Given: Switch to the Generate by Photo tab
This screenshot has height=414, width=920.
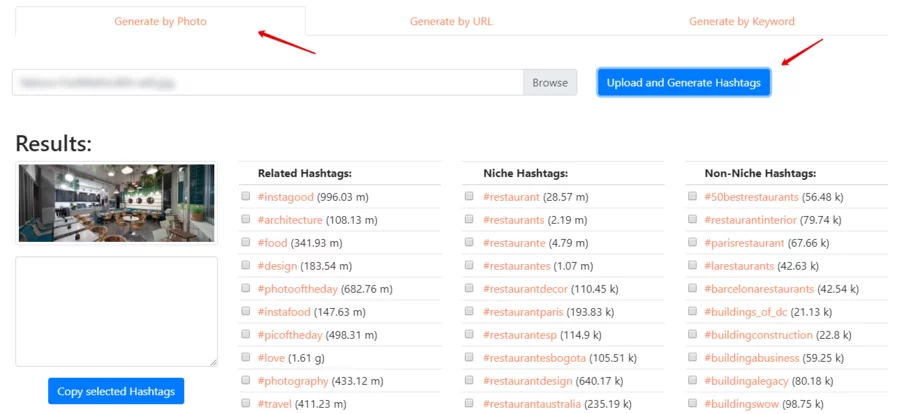Looking at the screenshot, I should pyautogui.click(x=160, y=21).
